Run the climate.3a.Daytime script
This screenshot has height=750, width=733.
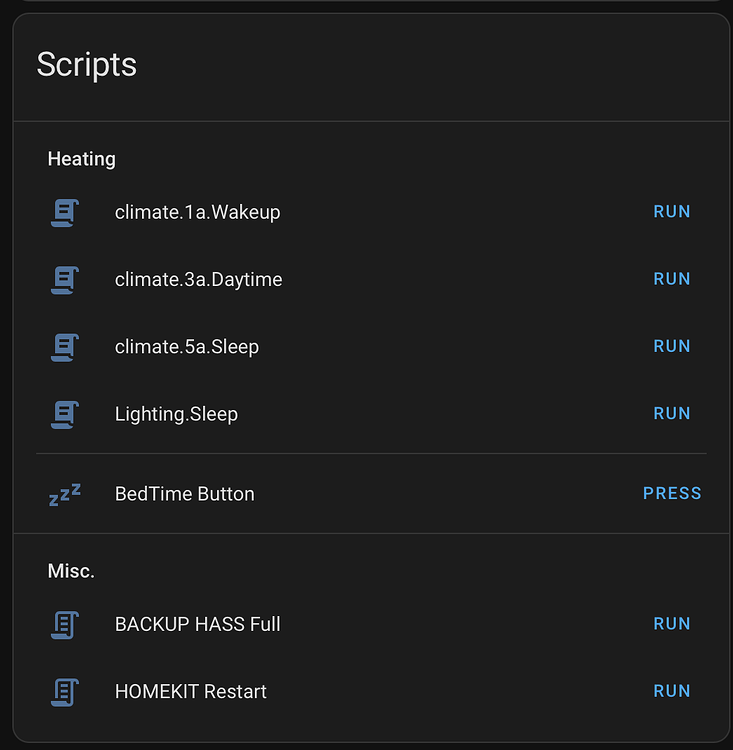(x=672, y=279)
